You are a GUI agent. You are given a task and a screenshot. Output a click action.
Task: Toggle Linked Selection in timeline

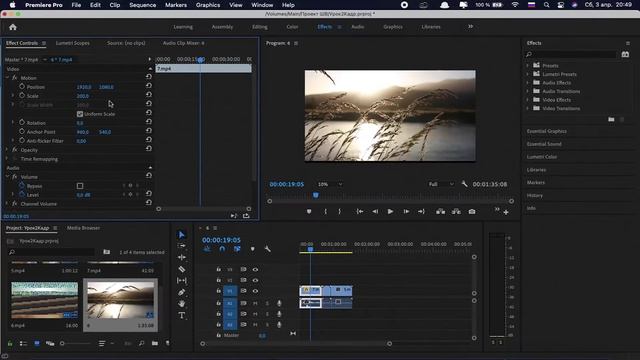[x=237, y=249]
